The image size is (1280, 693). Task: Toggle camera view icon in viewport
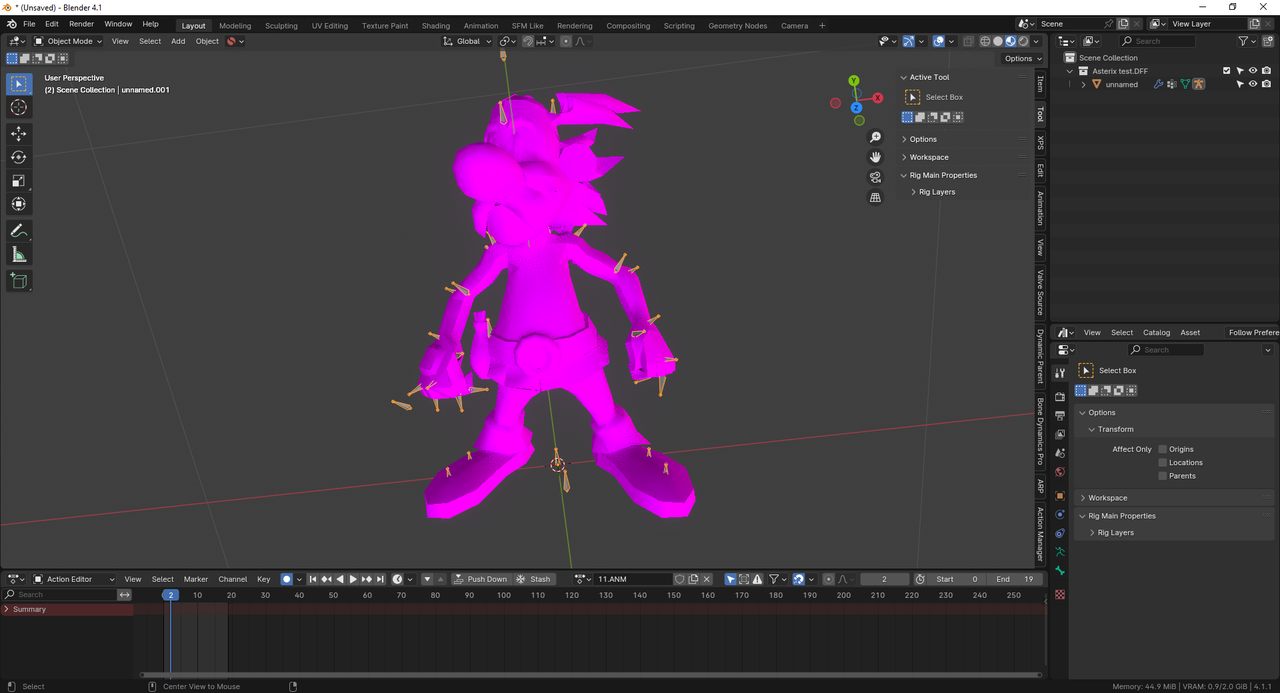point(875,177)
